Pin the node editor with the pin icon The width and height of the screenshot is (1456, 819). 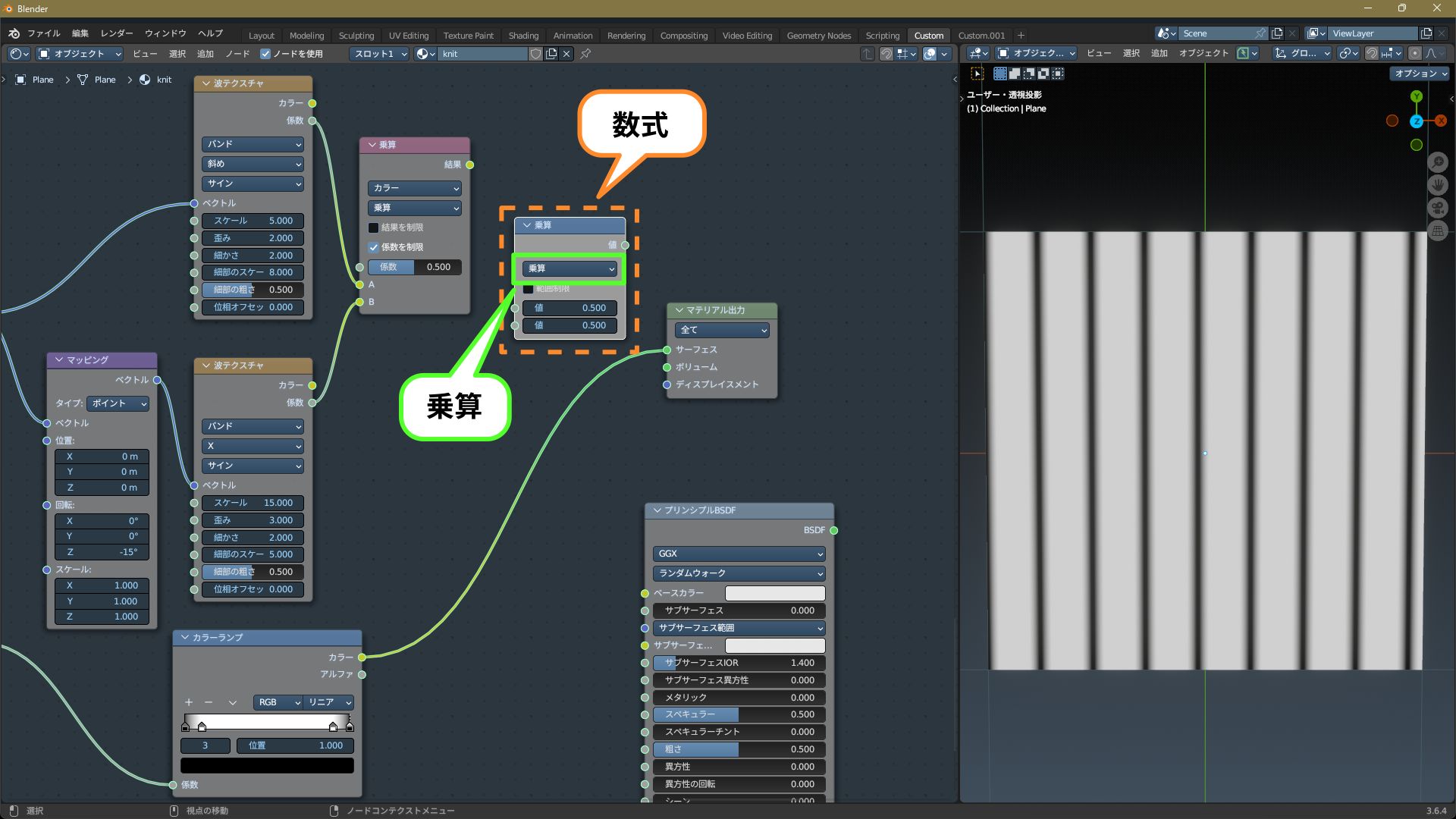pos(585,54)
